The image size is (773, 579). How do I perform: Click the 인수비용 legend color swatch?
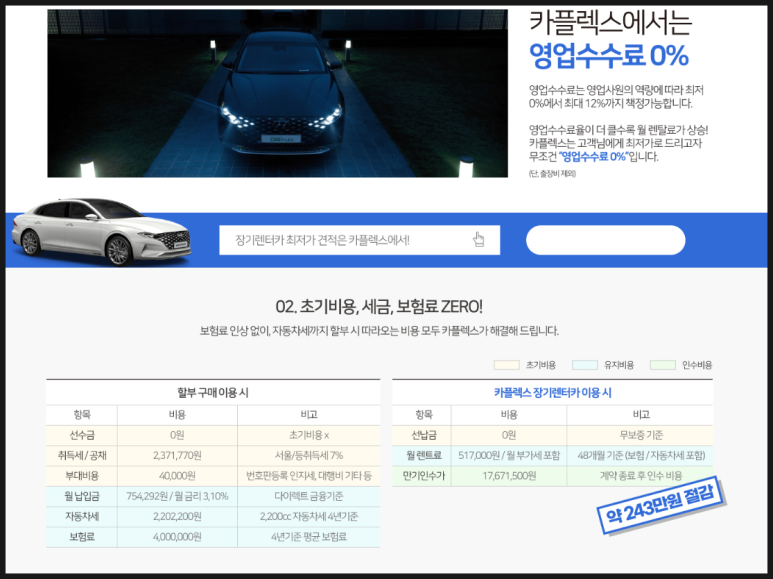(x=663, y=365)
